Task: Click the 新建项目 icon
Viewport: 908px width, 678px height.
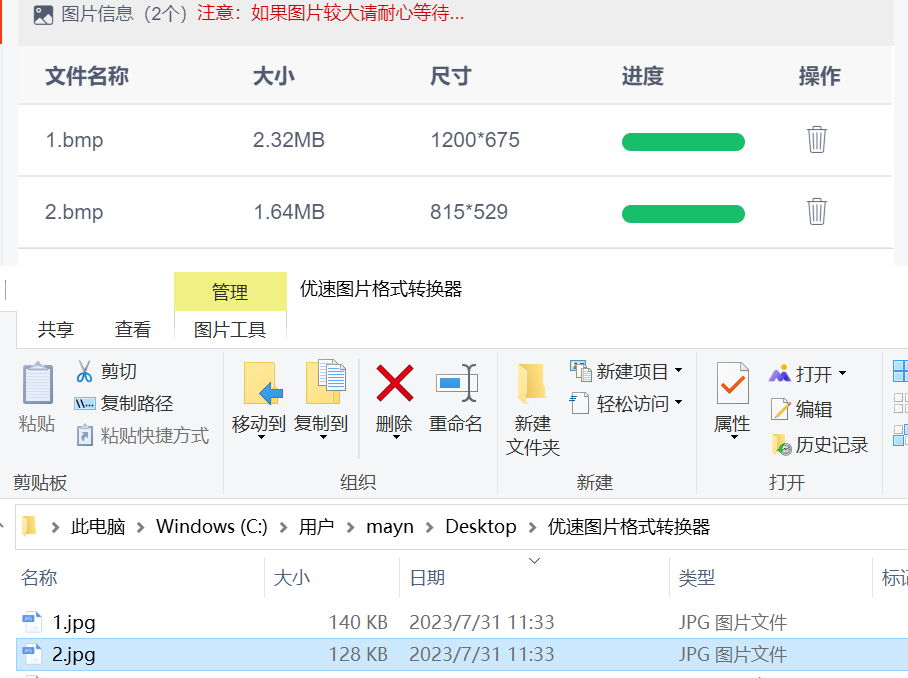Action: click(580, 371)
